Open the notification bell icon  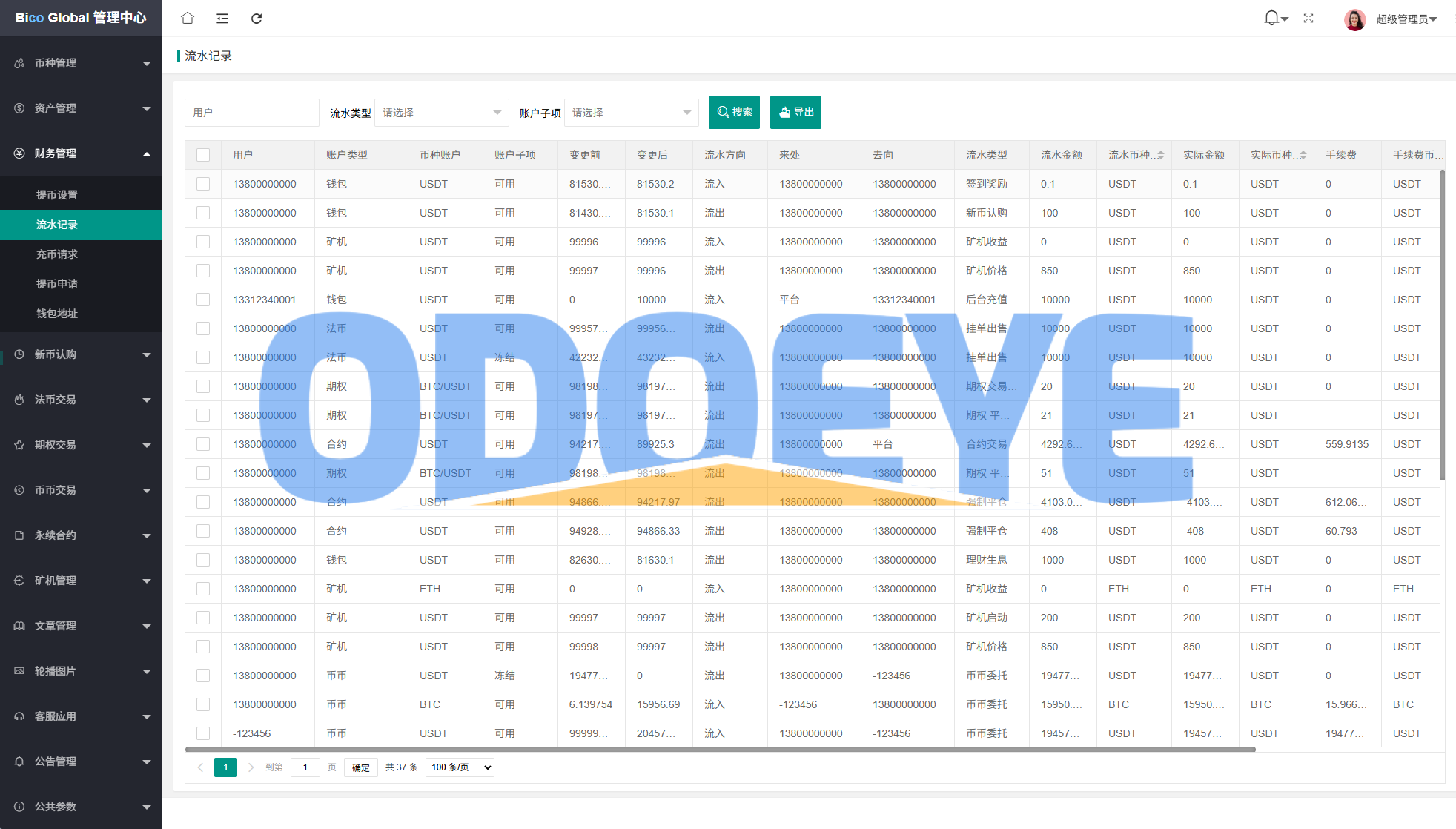coord(1271,18)
